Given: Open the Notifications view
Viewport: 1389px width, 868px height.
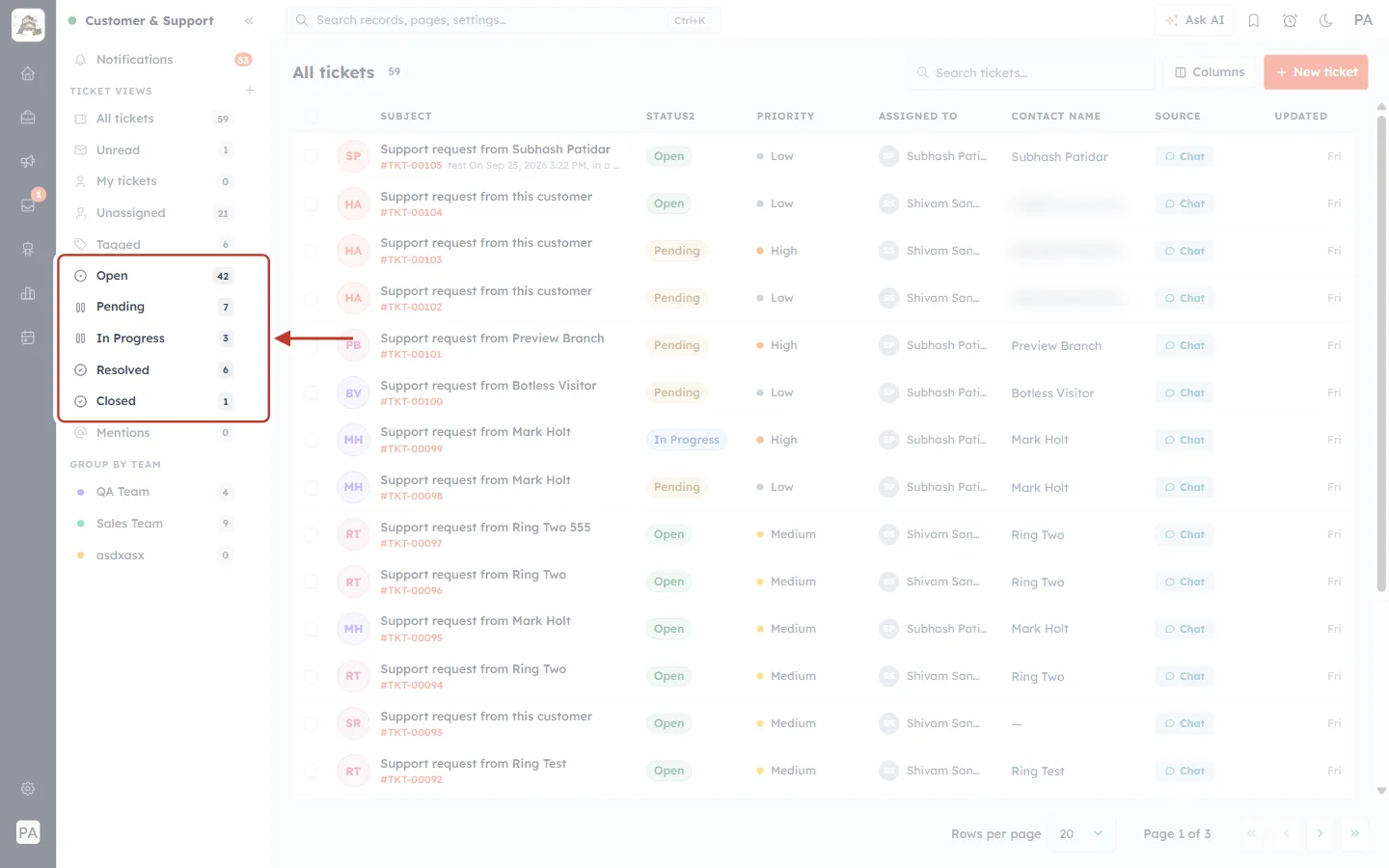Looking at the screenshot, I should [162, 60].
